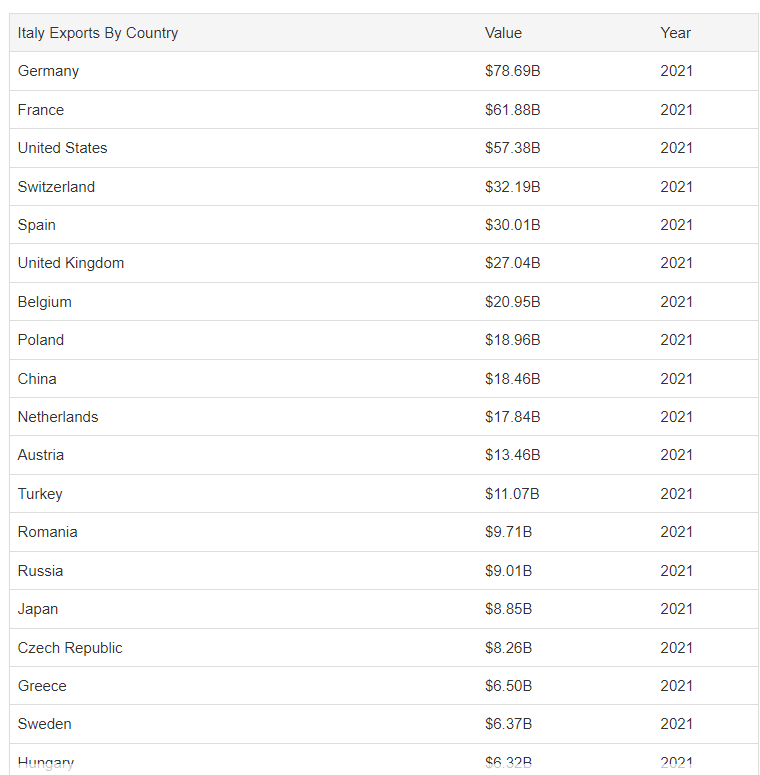The height and width of the screenshot is (775, 760).
Task: Select the United States entry
Action: [x=62, y=148]
